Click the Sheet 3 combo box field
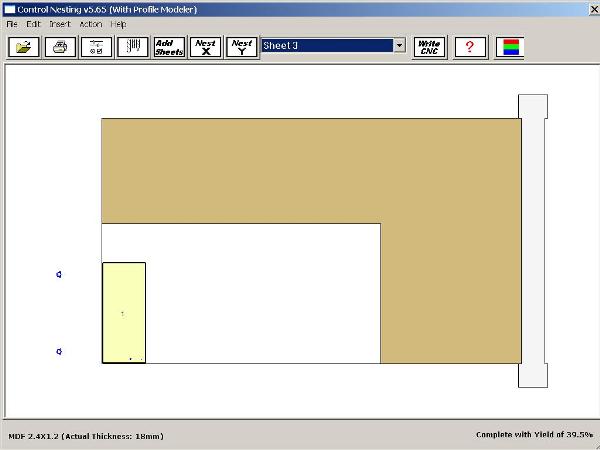600x450 pixels. (x=326, y=46)
